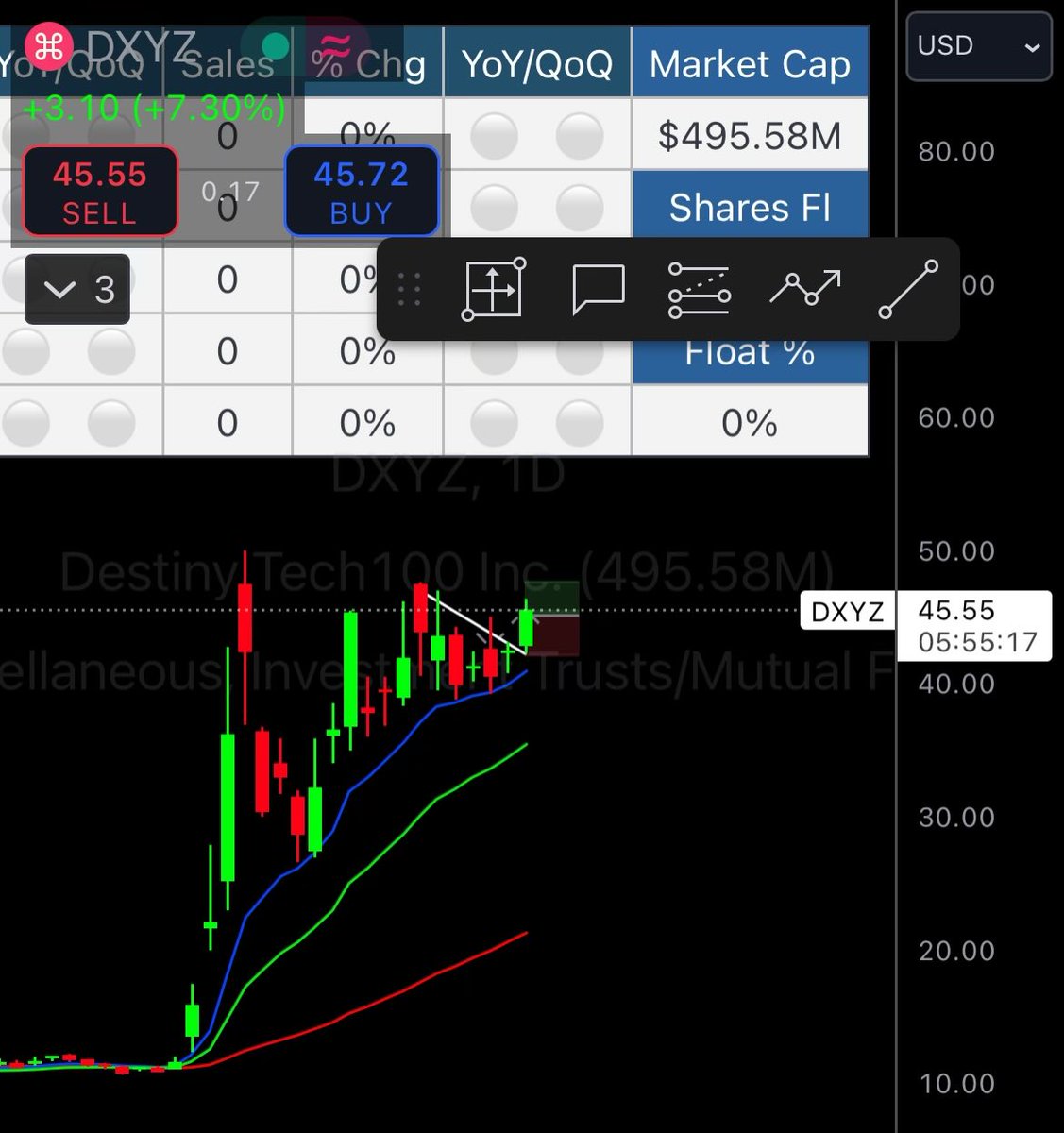The height and width of the screenshot is (1133, 1064).
Task: Click the 20.00 price axis label
Action: (956, 950)
